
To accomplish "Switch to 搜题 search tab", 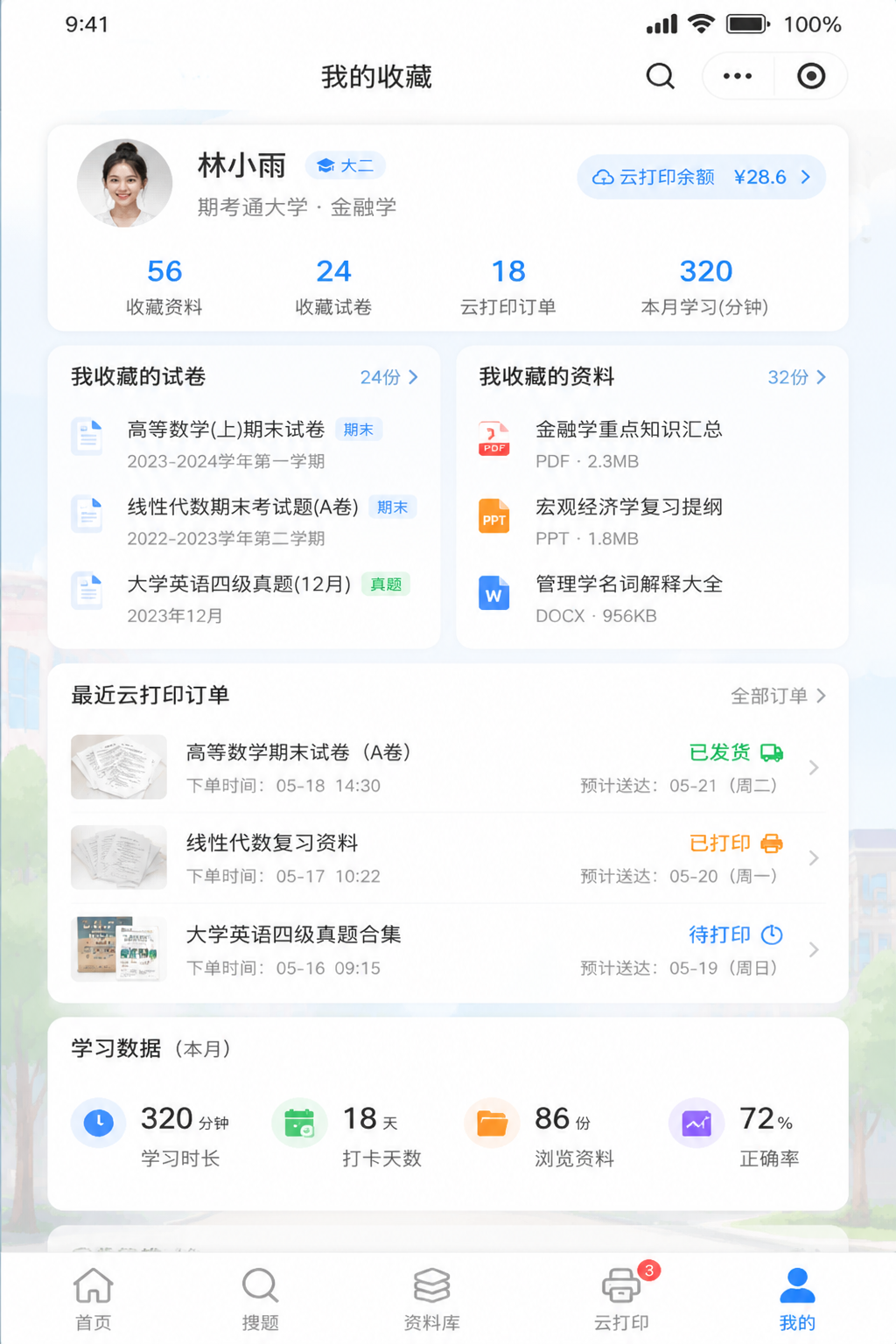I will click(260, 1299).
